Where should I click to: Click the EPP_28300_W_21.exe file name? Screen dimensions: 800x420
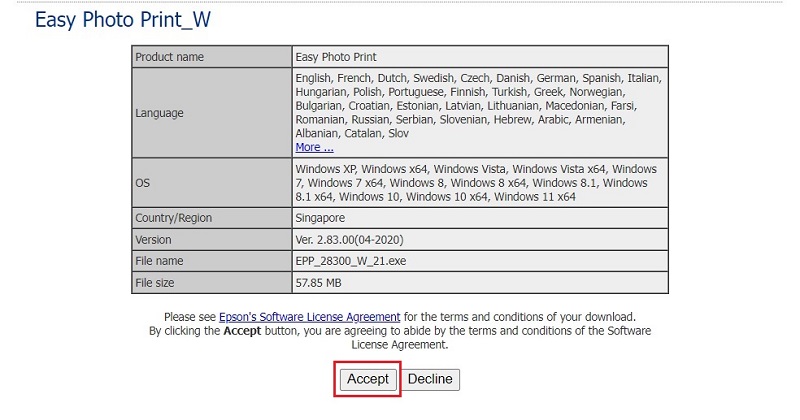pos(351,261)
